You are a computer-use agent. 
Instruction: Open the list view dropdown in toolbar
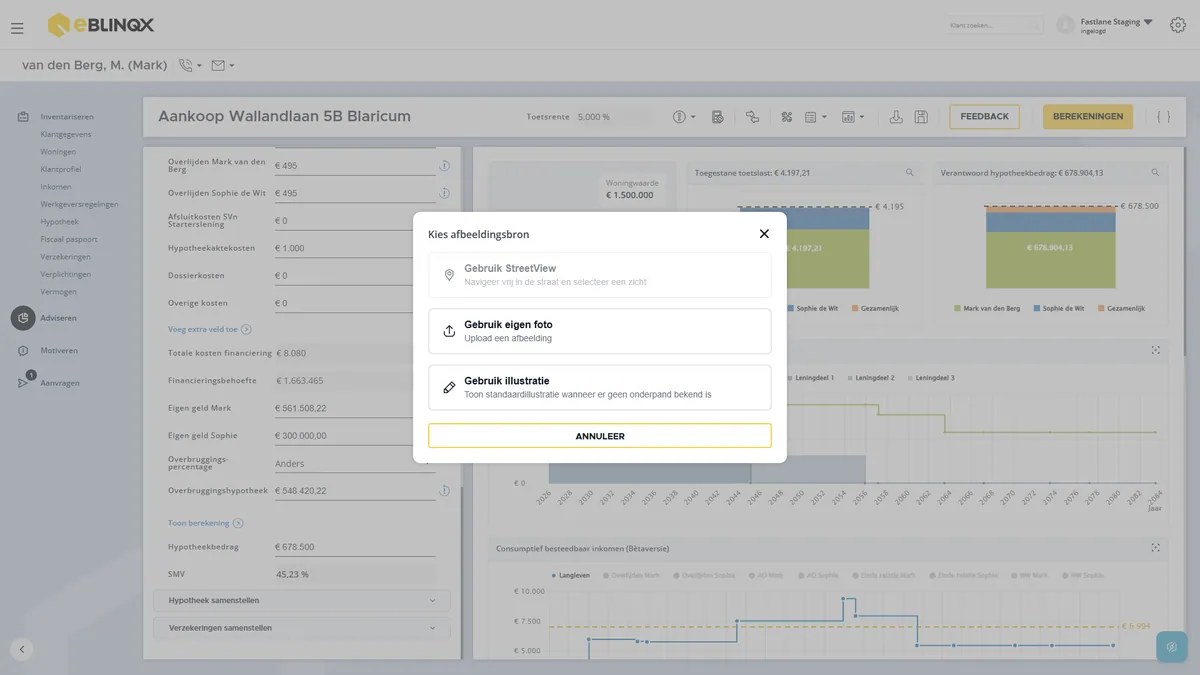coord(816,117)
